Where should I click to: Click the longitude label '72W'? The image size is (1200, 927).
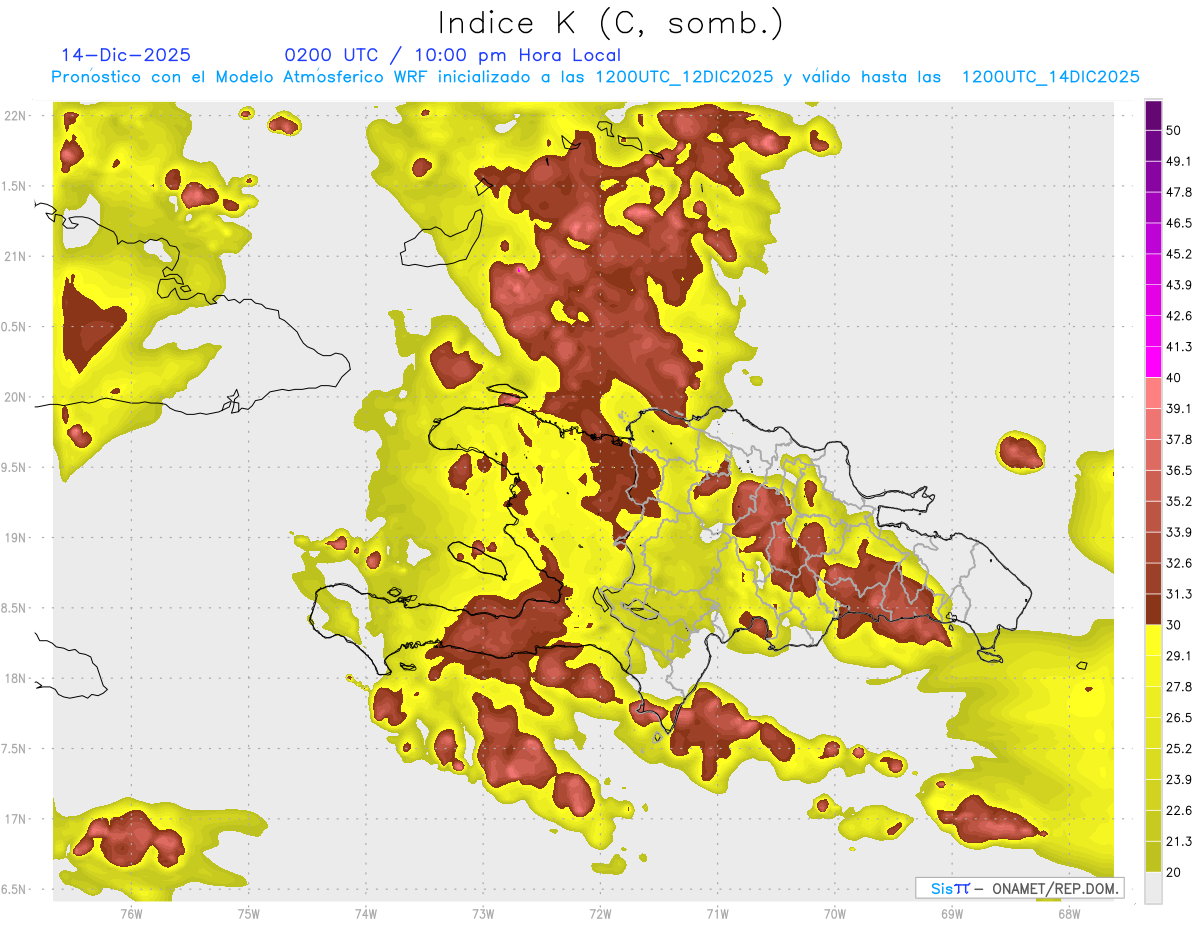600,914
